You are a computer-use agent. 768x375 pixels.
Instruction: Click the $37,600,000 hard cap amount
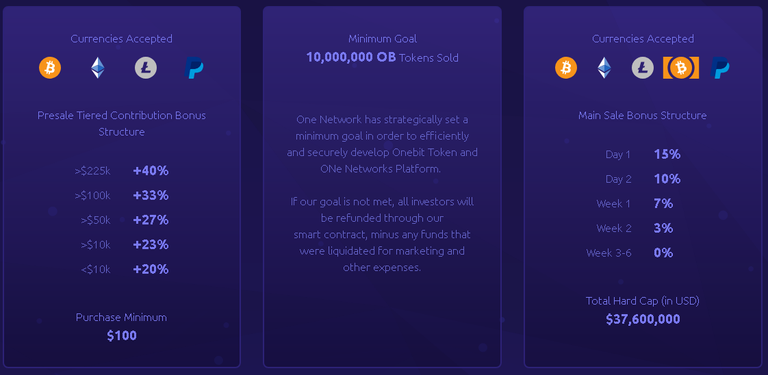pyautogui.click(x=643, y=320)
